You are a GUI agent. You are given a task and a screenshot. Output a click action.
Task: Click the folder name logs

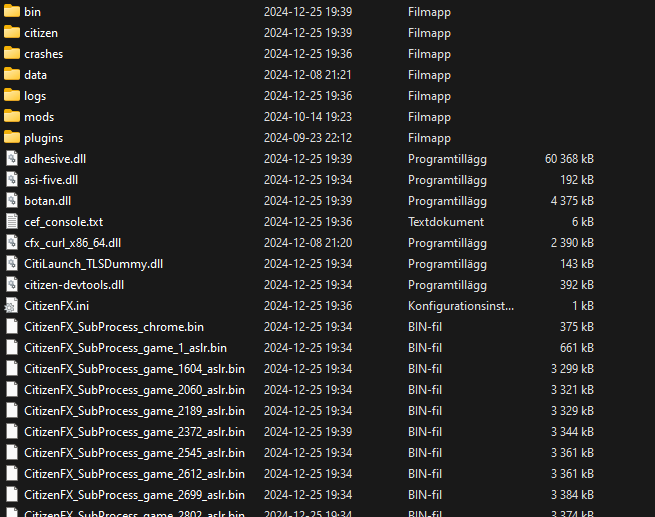(x=35, y=96)
